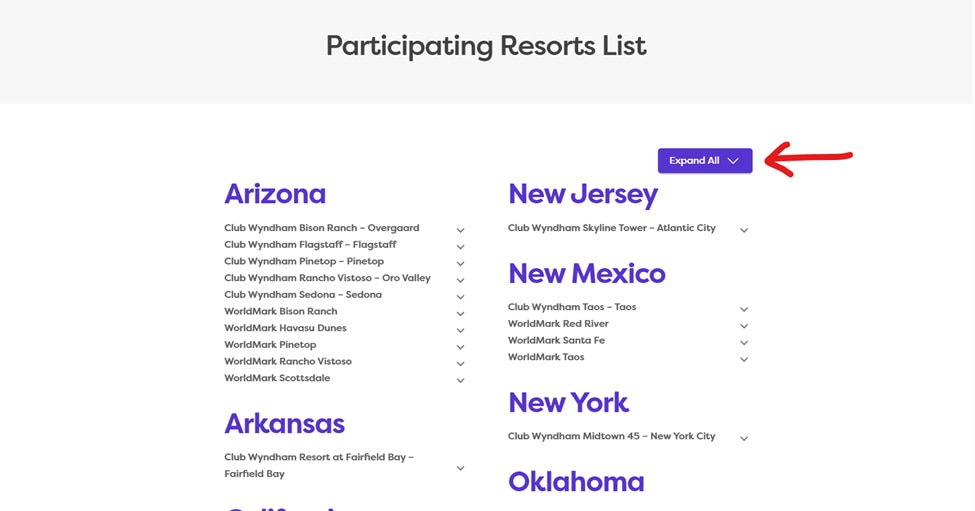Click the New Jersey state heading
This screenshot has height=511, width=975.
click(583, 195)
